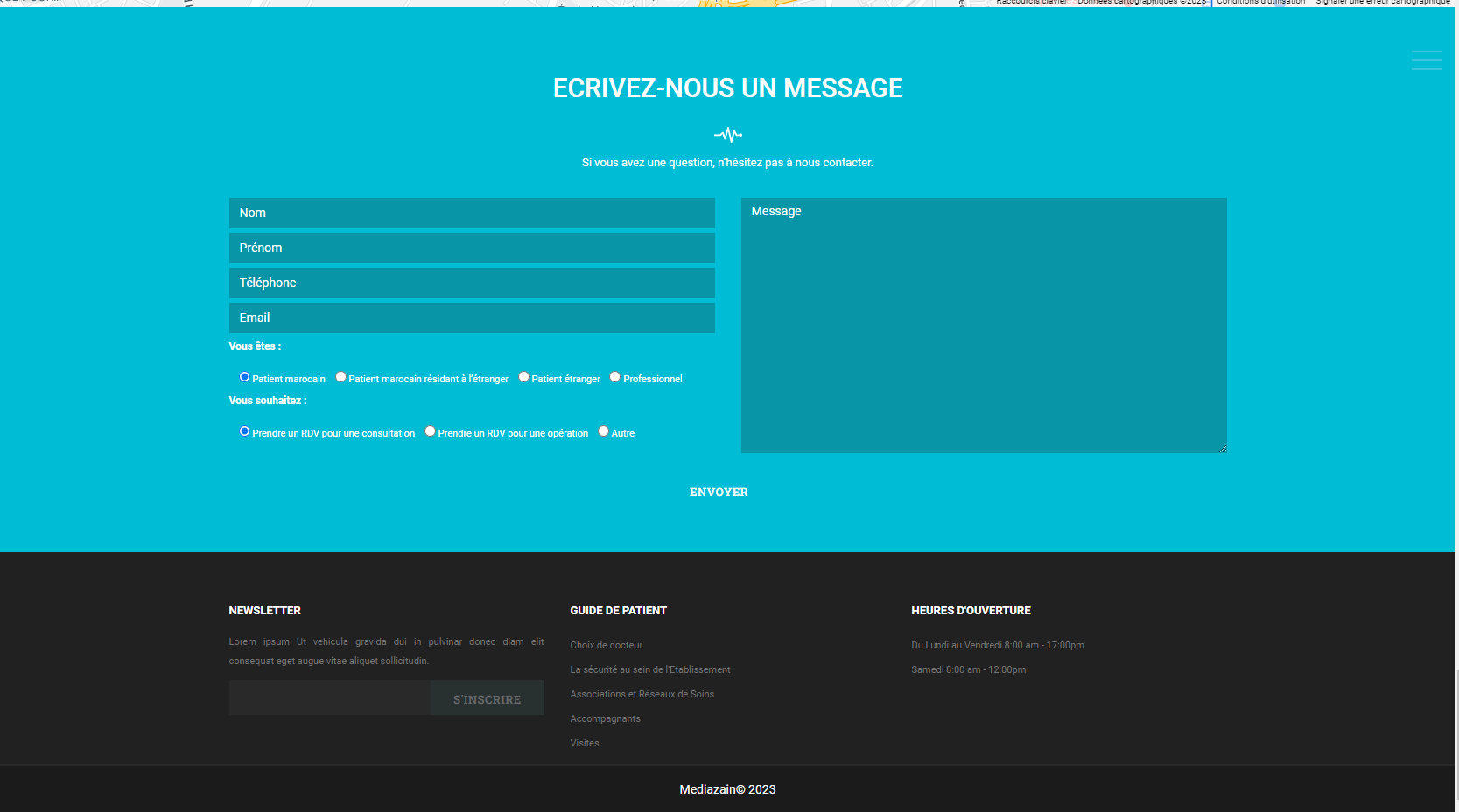Pick the Professionnel radio option

(614, 377)
